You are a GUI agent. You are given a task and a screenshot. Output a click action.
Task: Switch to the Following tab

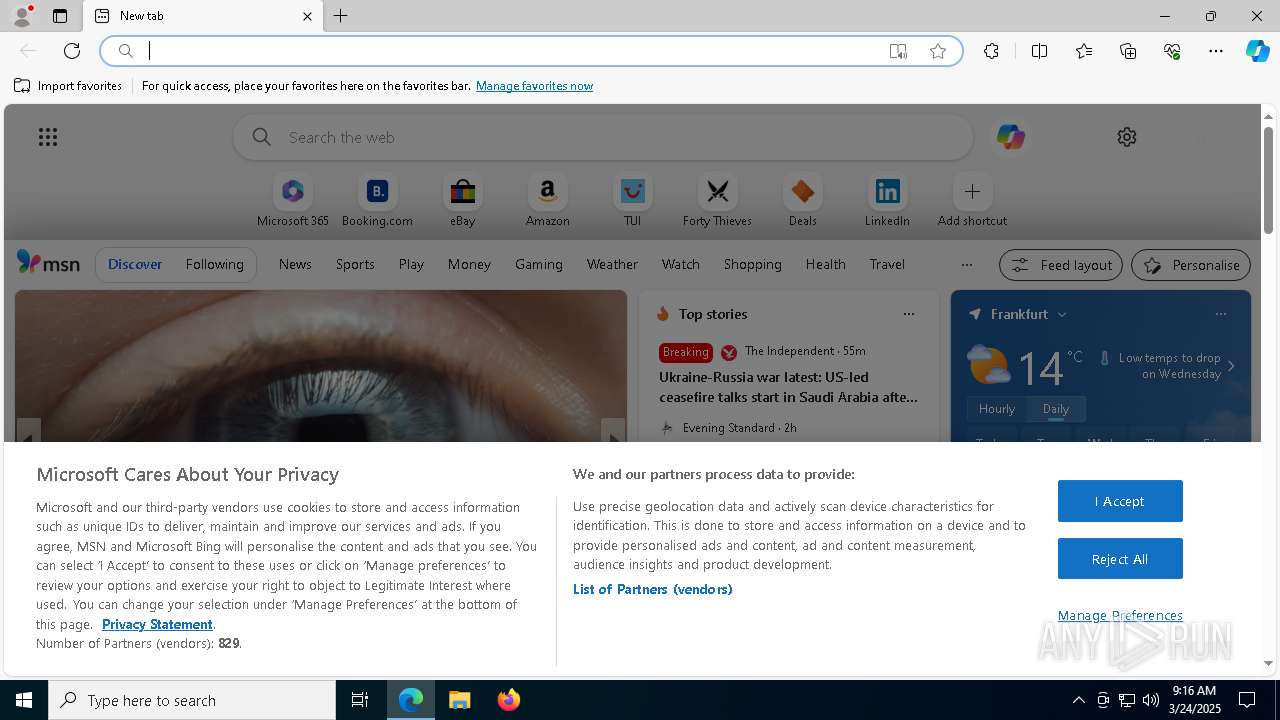[214, 264]
